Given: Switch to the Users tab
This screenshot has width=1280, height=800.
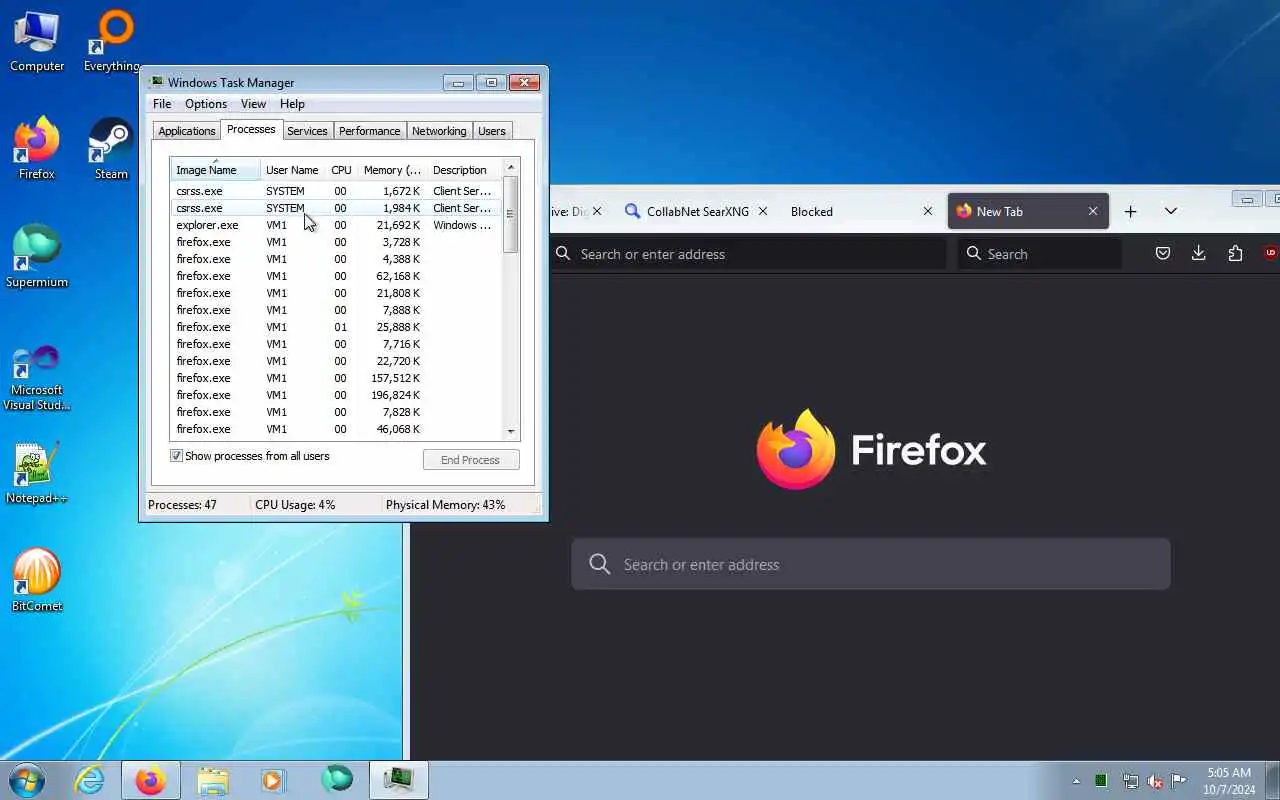Looking at the screenshot, I should [x=492, y=131].
